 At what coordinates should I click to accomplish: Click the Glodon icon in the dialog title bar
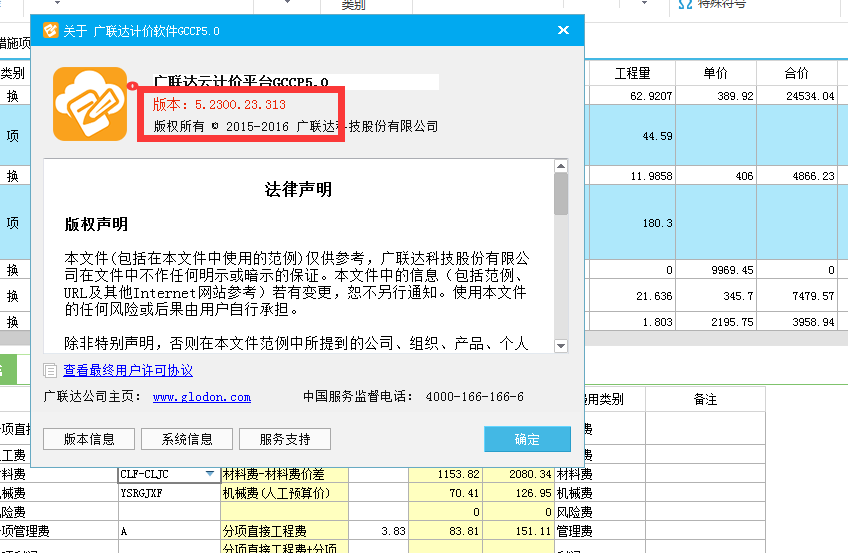click(50, 30)
